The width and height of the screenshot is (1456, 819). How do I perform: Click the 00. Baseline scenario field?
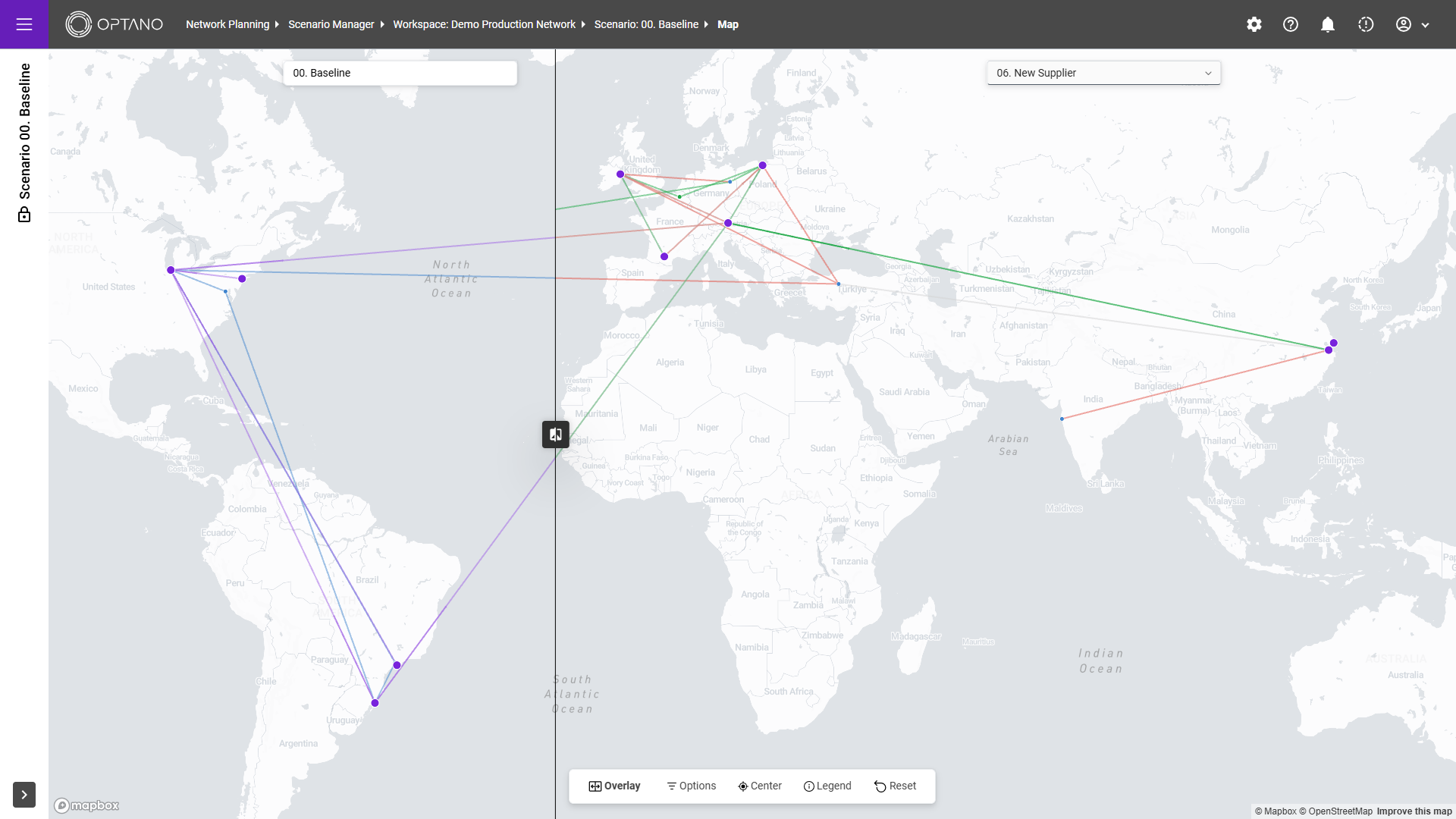click(400, 73)
